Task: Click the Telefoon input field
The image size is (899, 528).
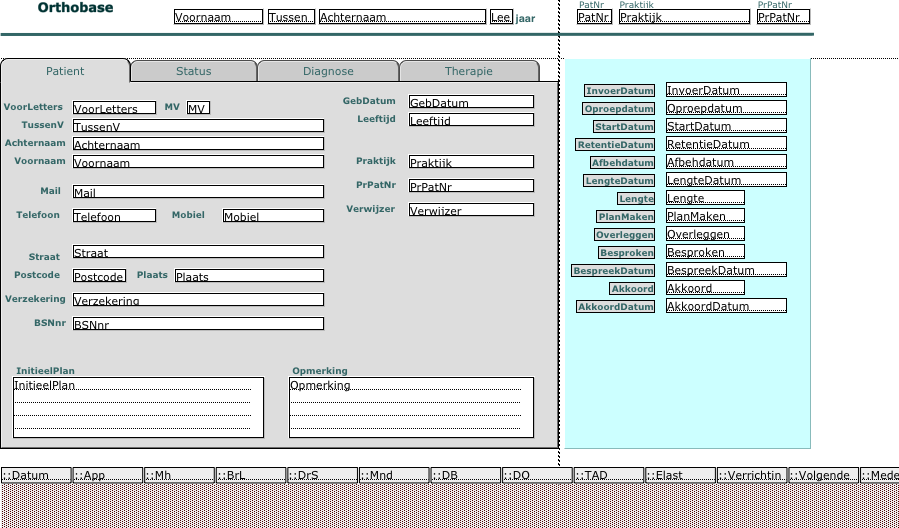Action: tap(114, 216)
